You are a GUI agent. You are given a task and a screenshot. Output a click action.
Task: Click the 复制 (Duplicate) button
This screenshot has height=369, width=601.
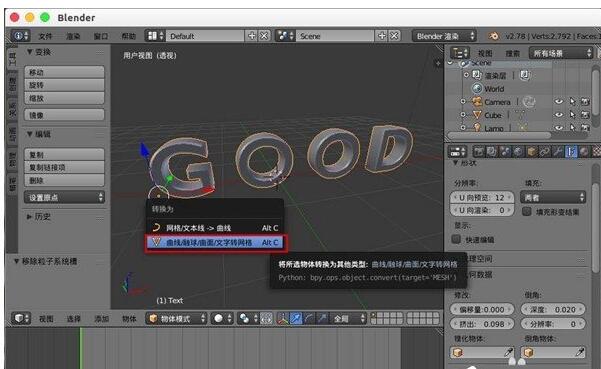coord(64,154)
